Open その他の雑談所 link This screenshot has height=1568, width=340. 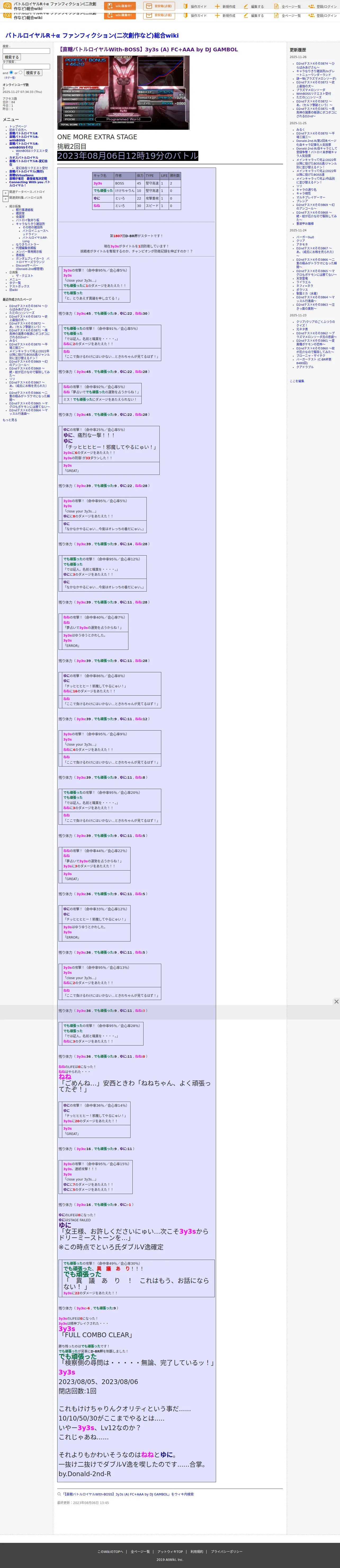(32, 228)
